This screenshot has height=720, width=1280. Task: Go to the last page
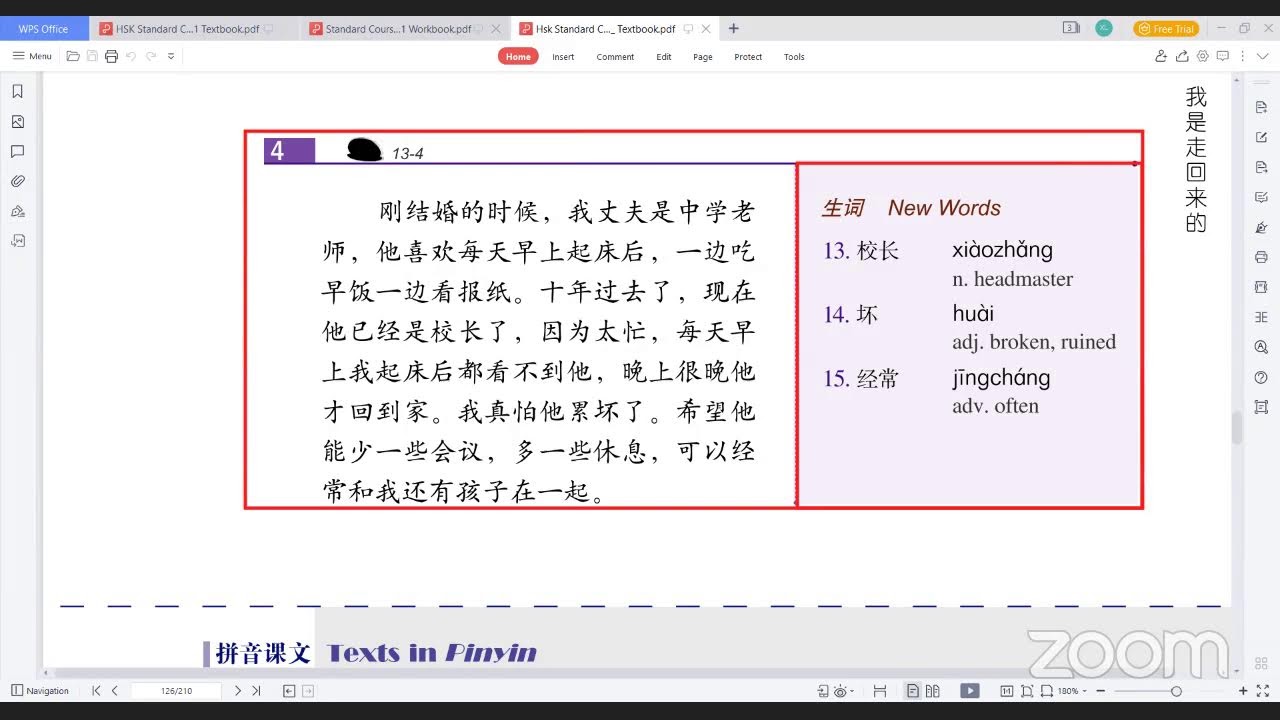(256, 690)
